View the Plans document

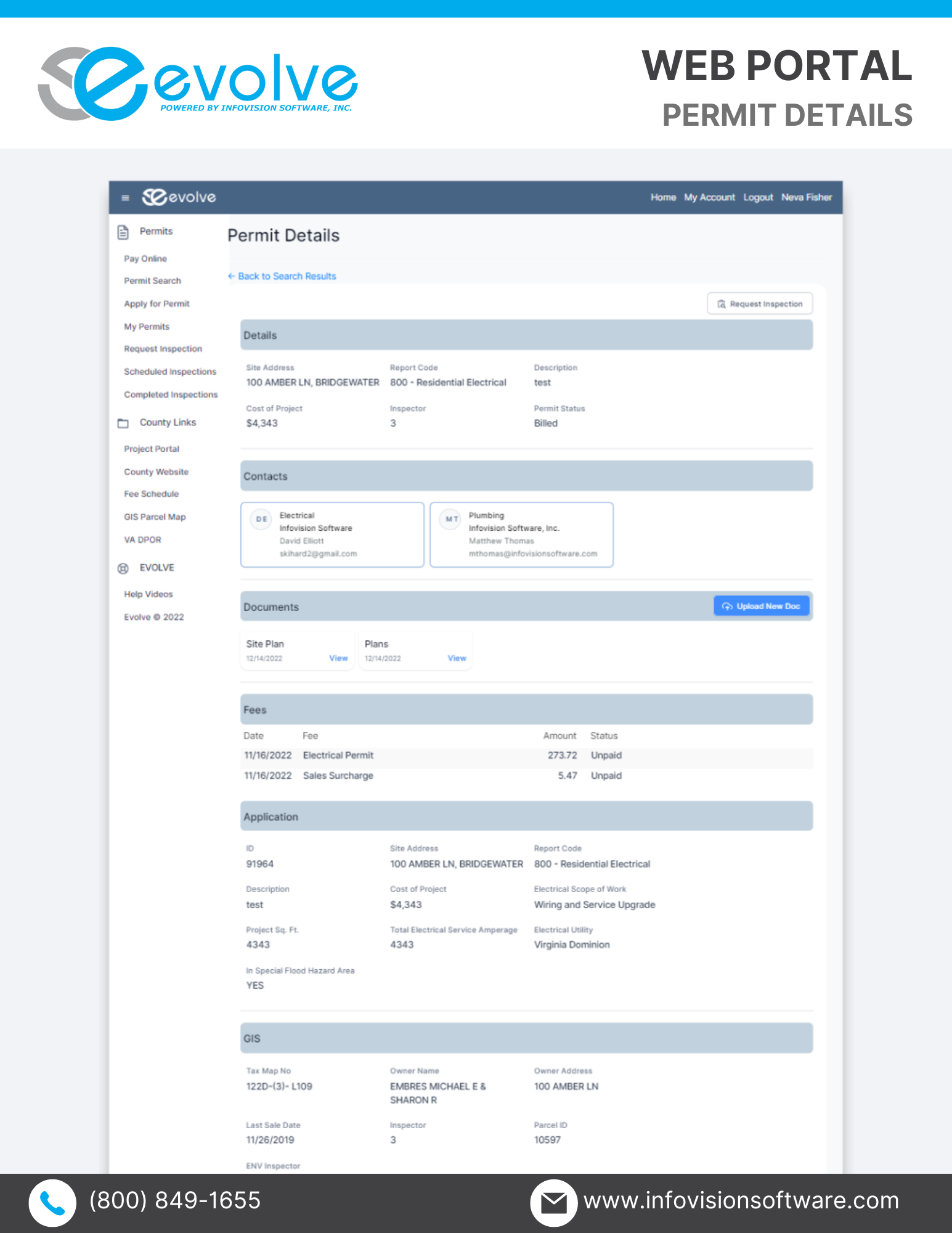(x=457, y=658)
